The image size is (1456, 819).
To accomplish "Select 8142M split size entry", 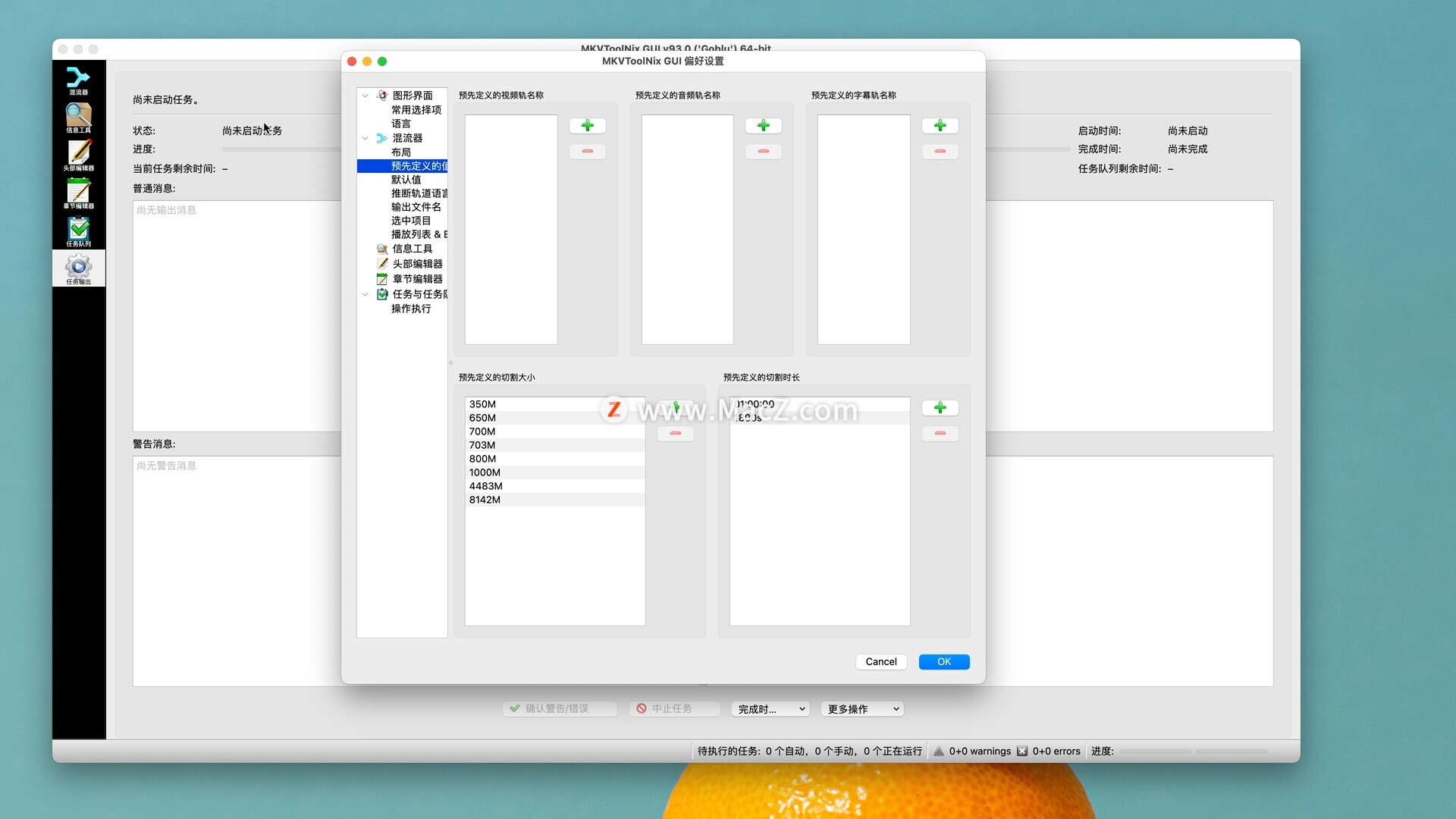I will pos(554,500).
